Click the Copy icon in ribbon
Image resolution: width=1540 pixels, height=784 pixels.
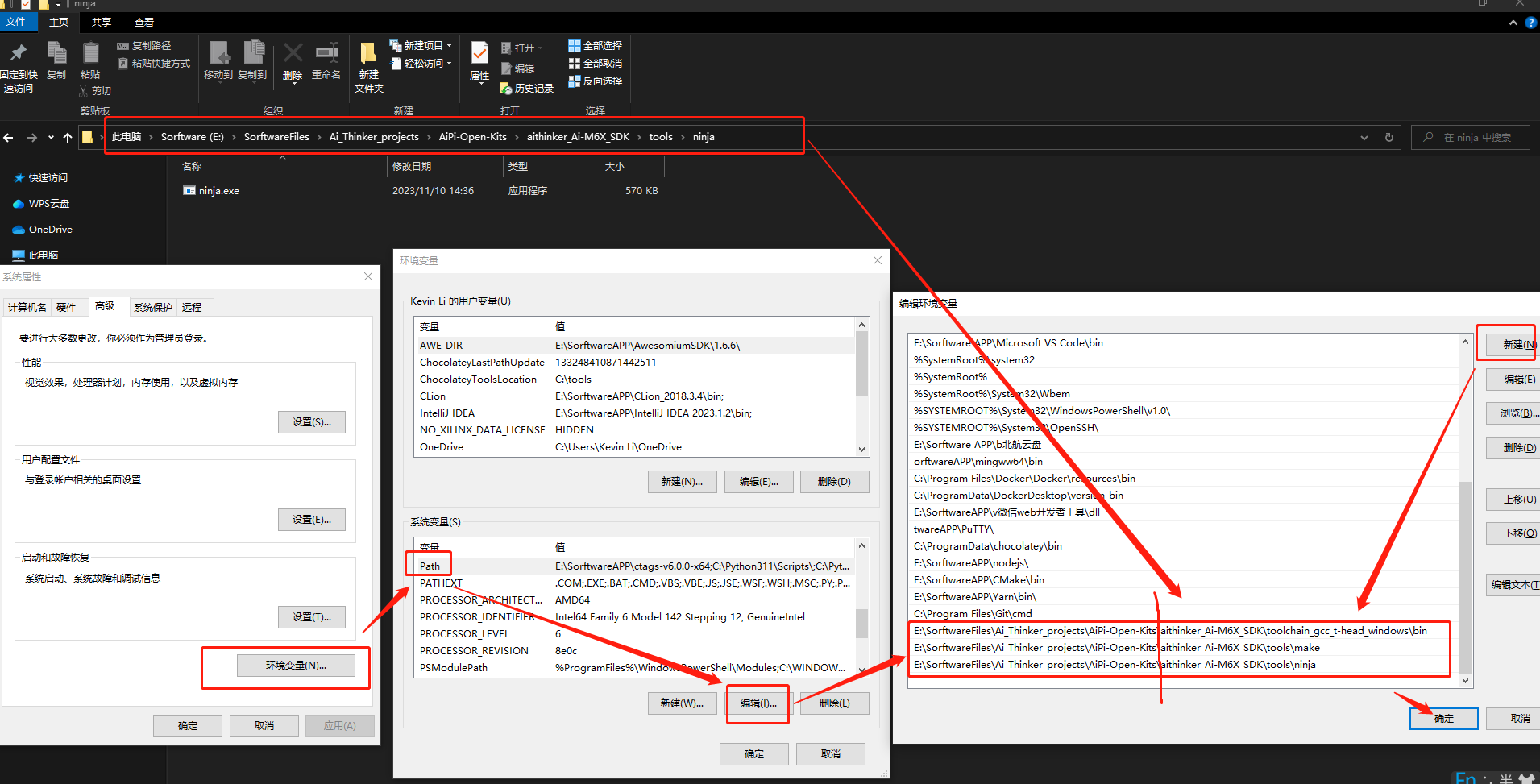[56, 54]
